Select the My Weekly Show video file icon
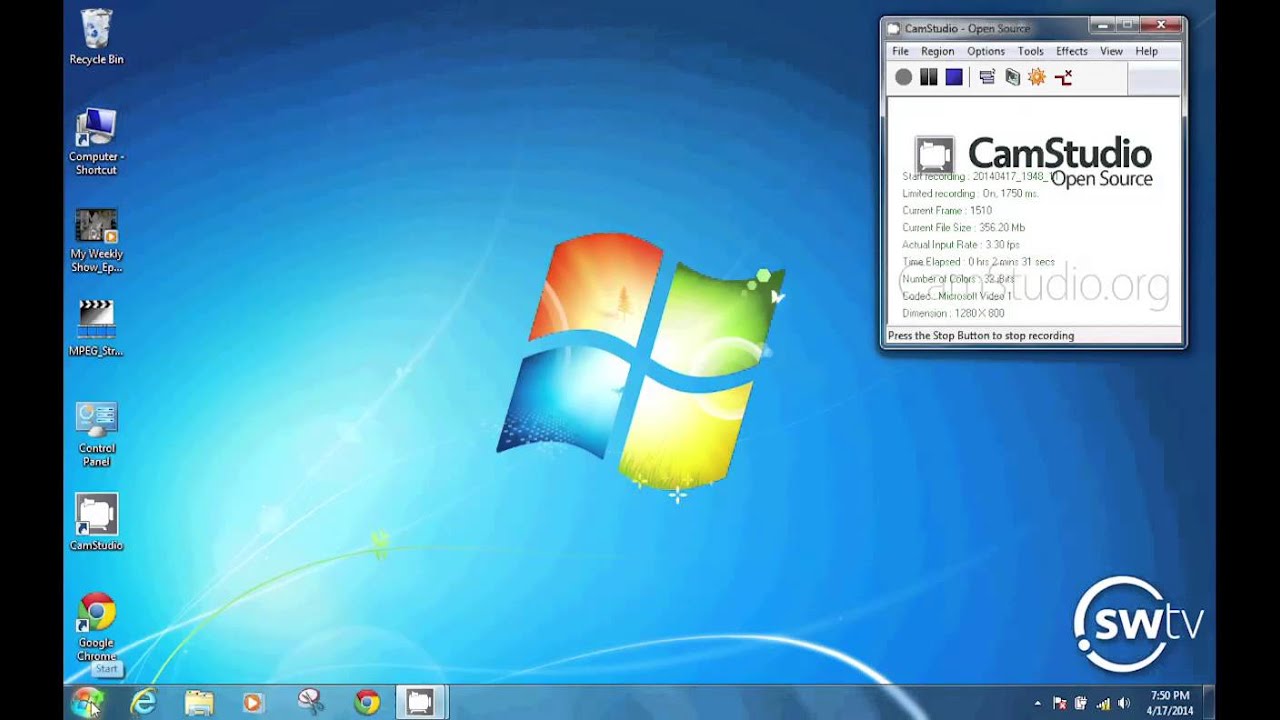This screenshot has height=720, width=1280. coord(96,240)
